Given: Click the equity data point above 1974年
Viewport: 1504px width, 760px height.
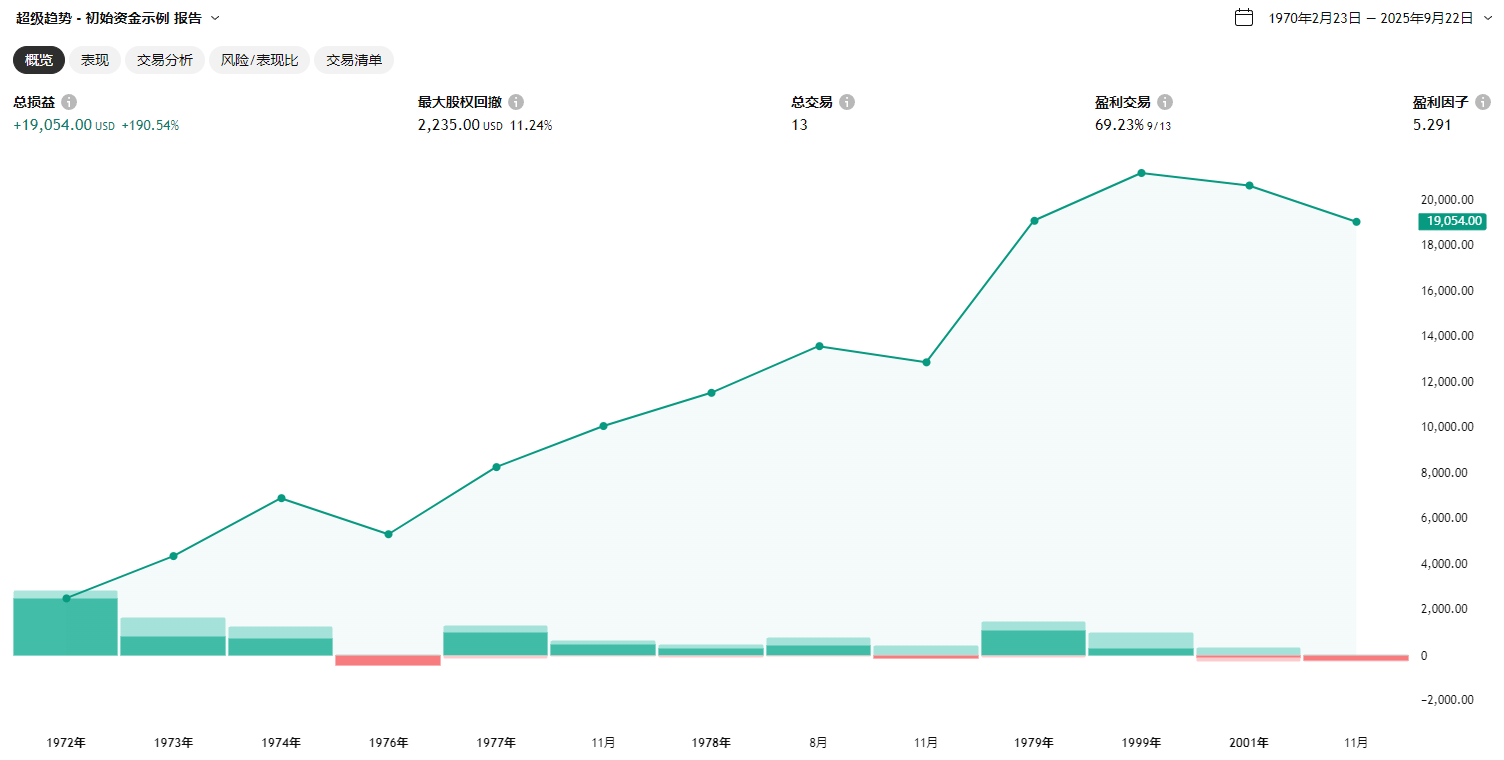Looking at the screenshot, I should [x=281, y=498].
